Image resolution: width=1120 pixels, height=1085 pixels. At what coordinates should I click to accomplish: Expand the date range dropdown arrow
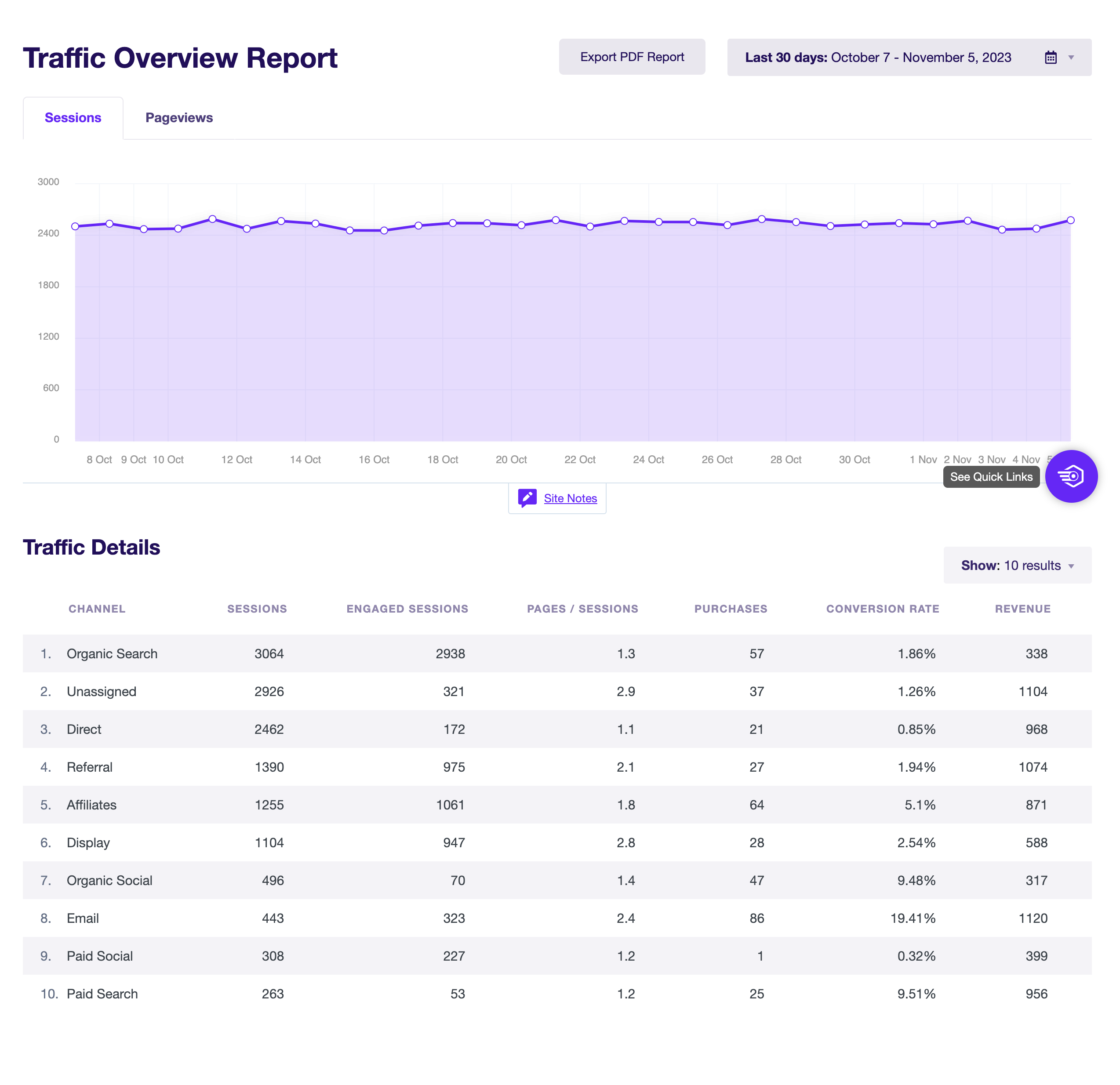(x=1071, y=58)
